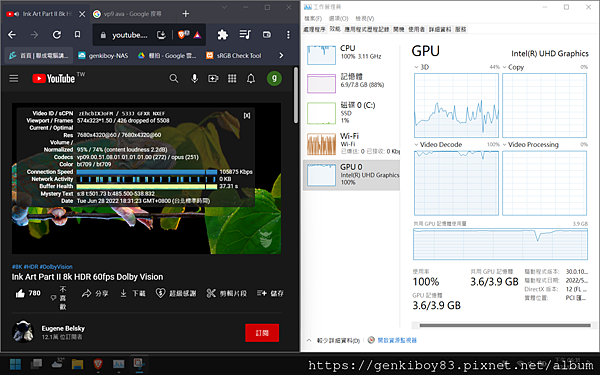Open a new browser tab
The width and height of the screenshot is (600, 375).
(x=186, y=14)
